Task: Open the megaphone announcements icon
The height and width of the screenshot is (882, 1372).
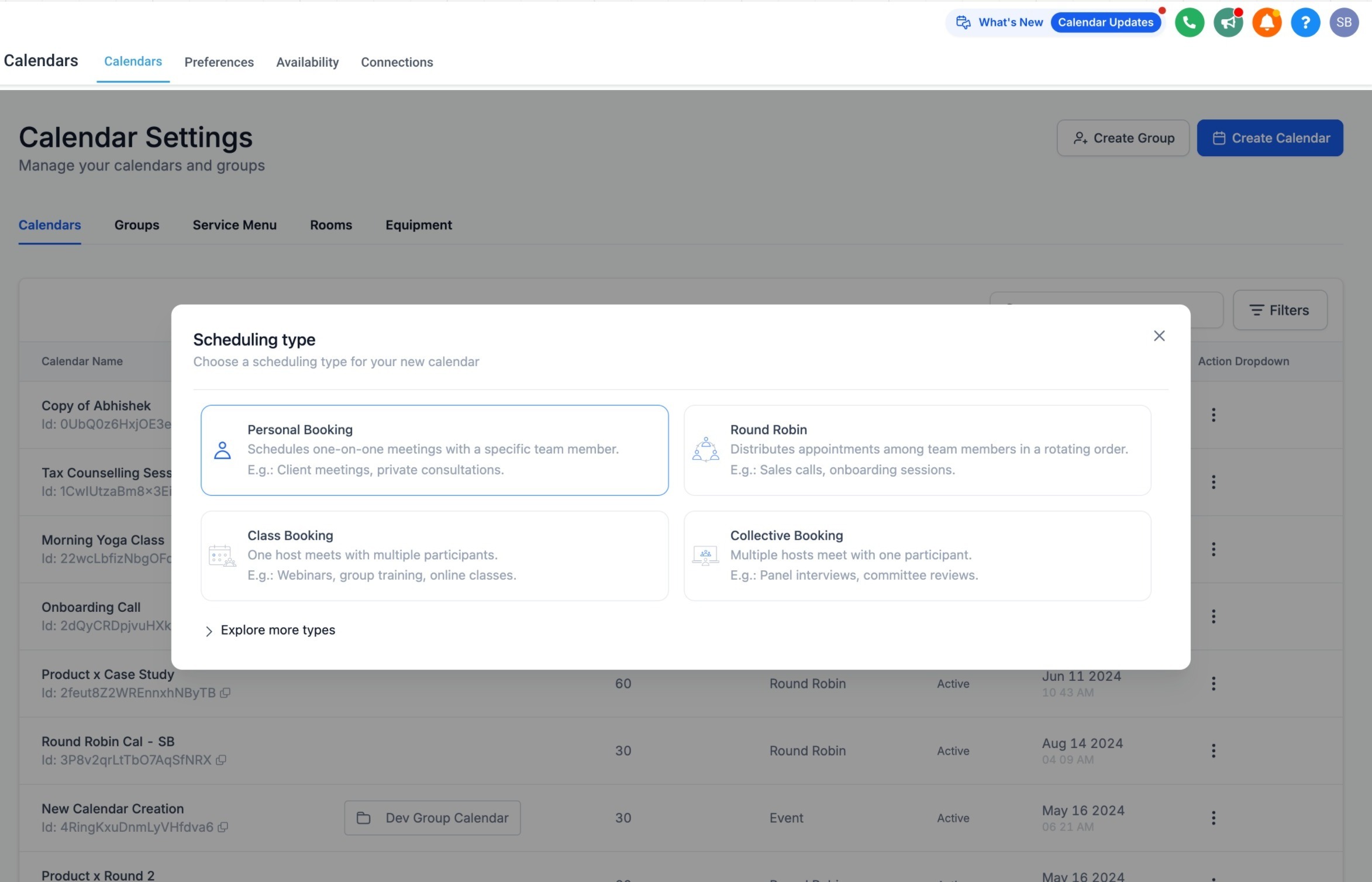Action: click(x=1228, y=23)
